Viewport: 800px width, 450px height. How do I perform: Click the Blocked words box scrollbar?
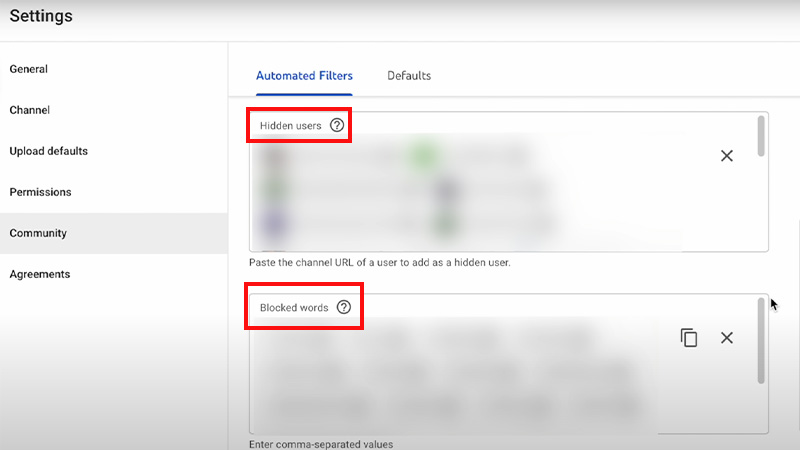click(x=761, y=340)
